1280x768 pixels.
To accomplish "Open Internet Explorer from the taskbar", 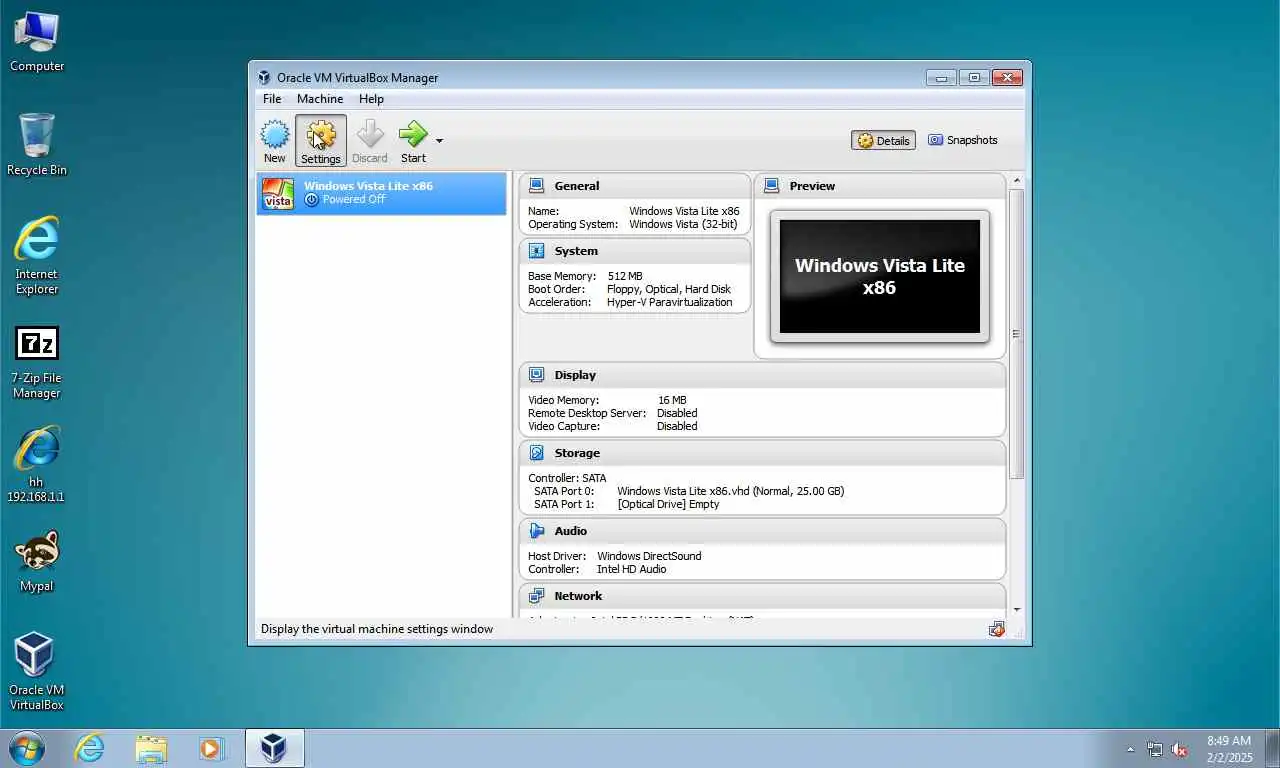I will [89, 748].
